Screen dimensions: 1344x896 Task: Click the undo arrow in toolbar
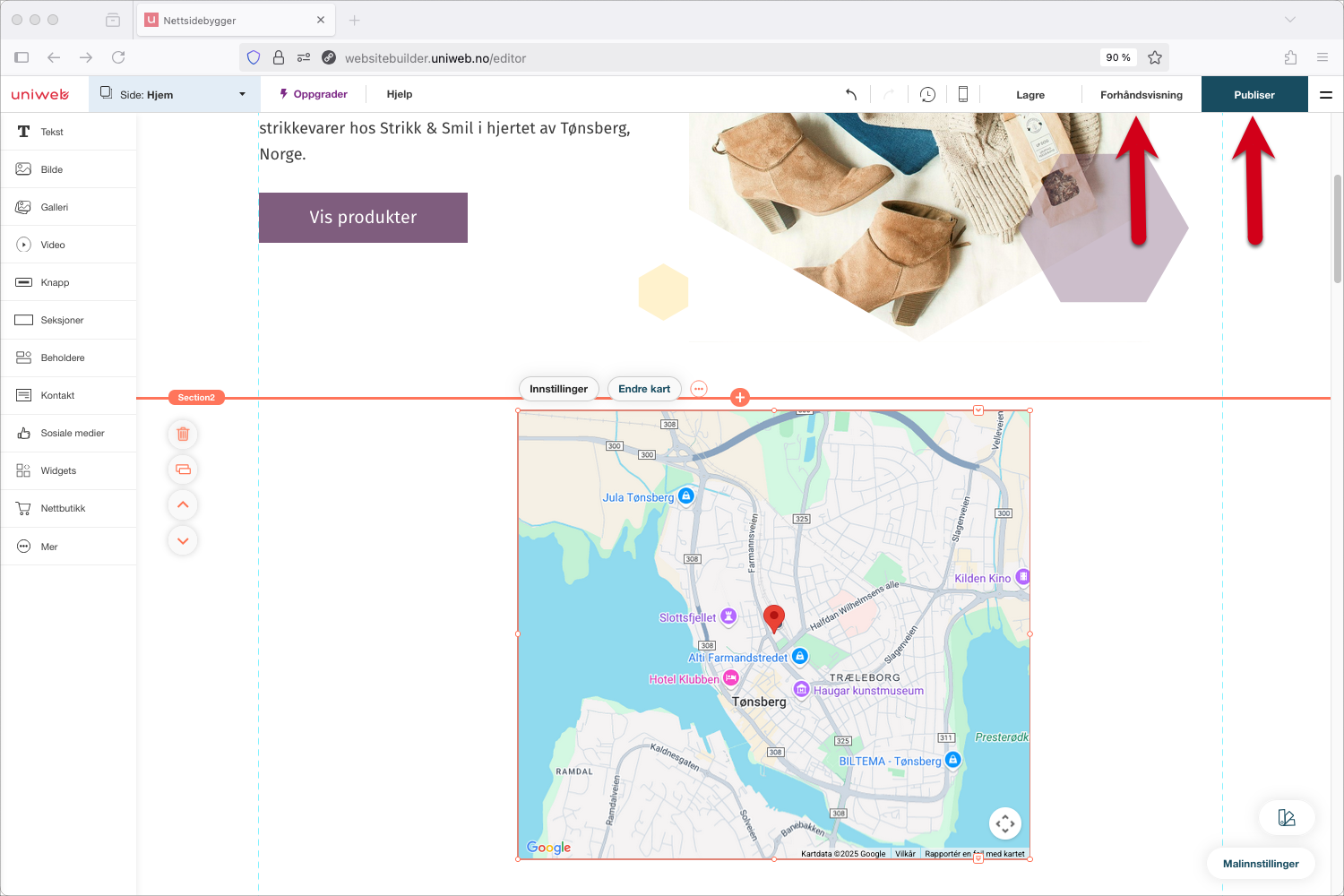[x=851, y=94]
